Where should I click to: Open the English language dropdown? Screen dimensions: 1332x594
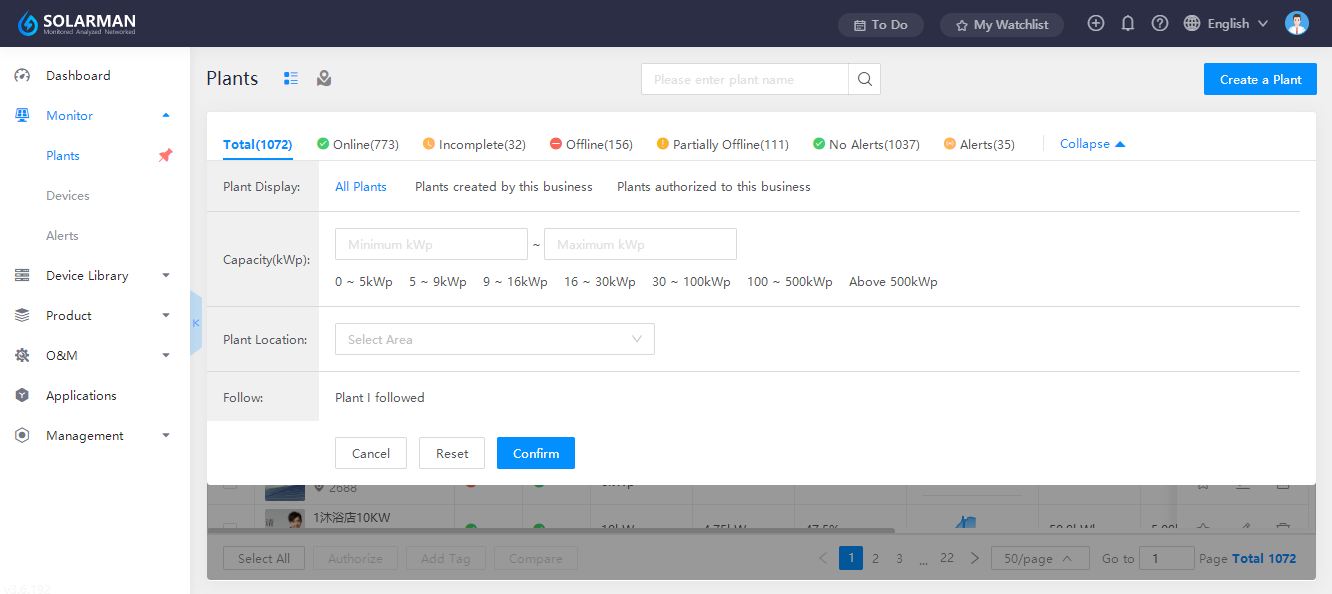click(x=1226, y=23)
